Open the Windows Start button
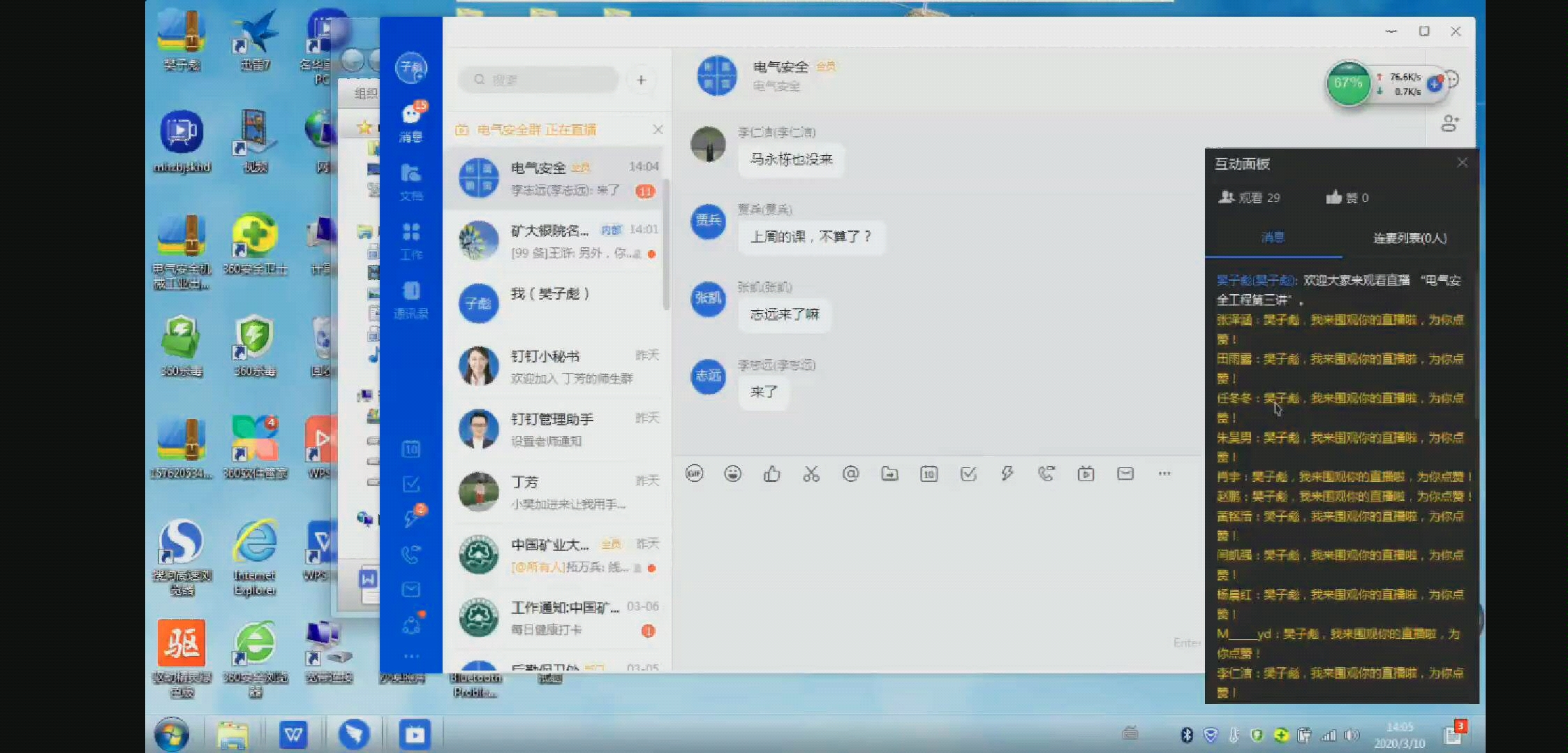 point(172,735)
